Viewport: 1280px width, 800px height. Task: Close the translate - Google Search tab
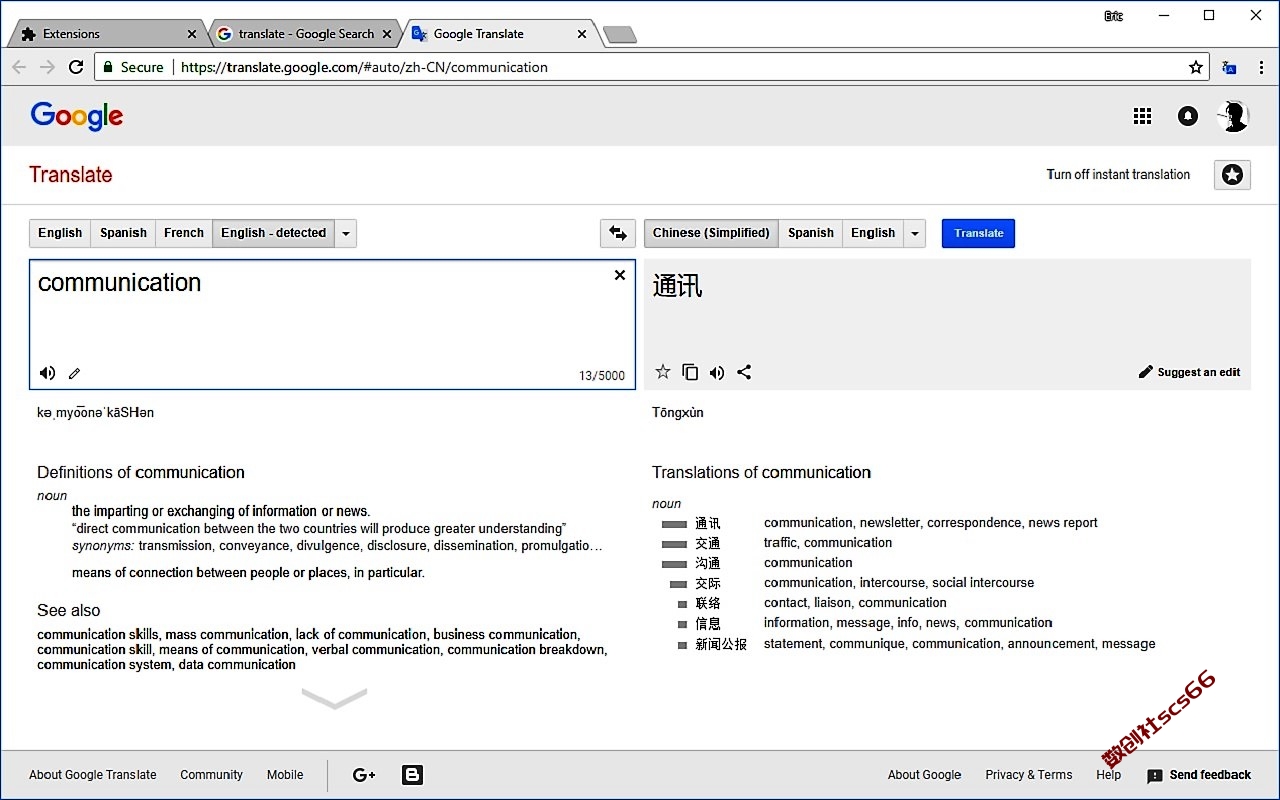(388, 34)
